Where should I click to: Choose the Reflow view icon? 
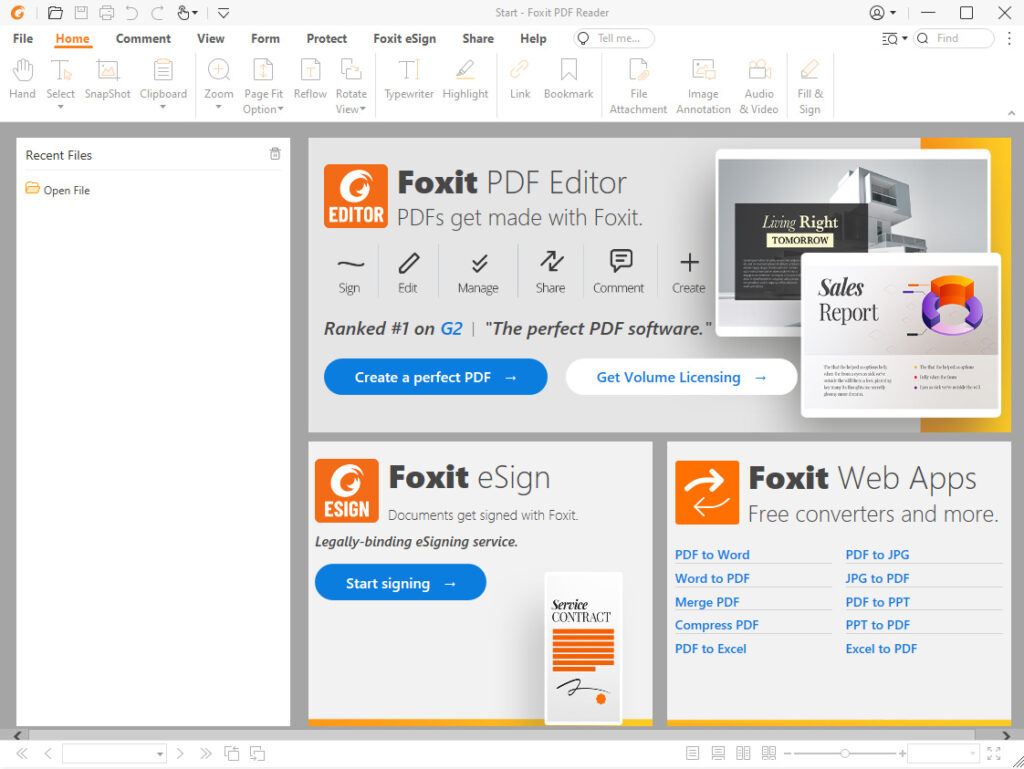pos(310,79)
